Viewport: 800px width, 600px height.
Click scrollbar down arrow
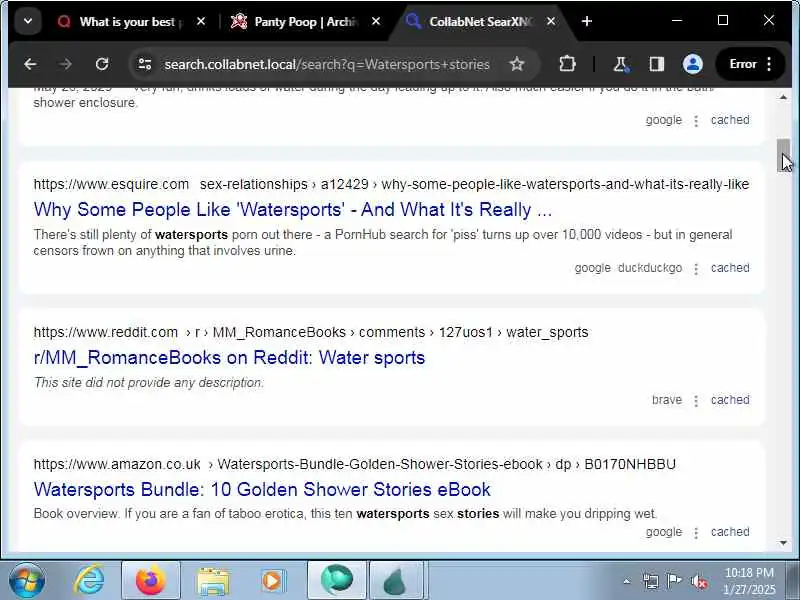pyautogui.click(x=783, y=543)
